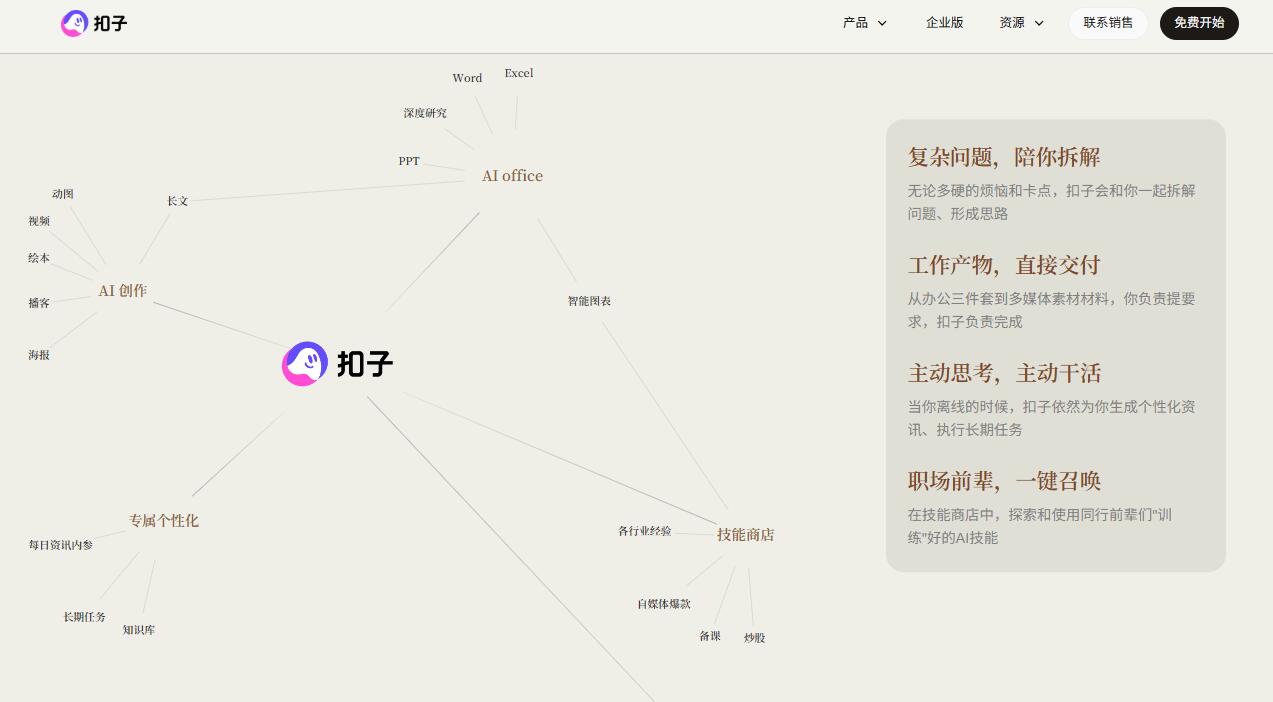This screenshot has width=1273, height=702.
Task: Select the AI 创作 branch node
Action: point(122,291)
